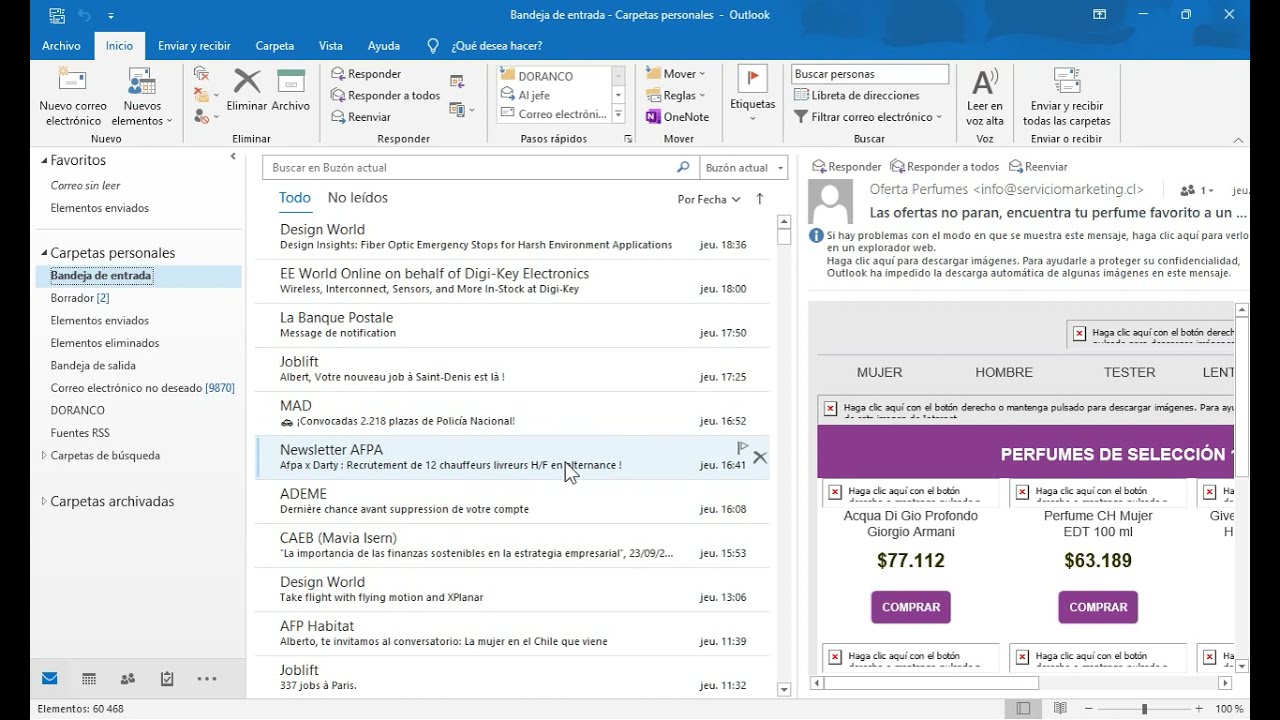Click the Eliminar delete icon

click(x=247, y=82)
